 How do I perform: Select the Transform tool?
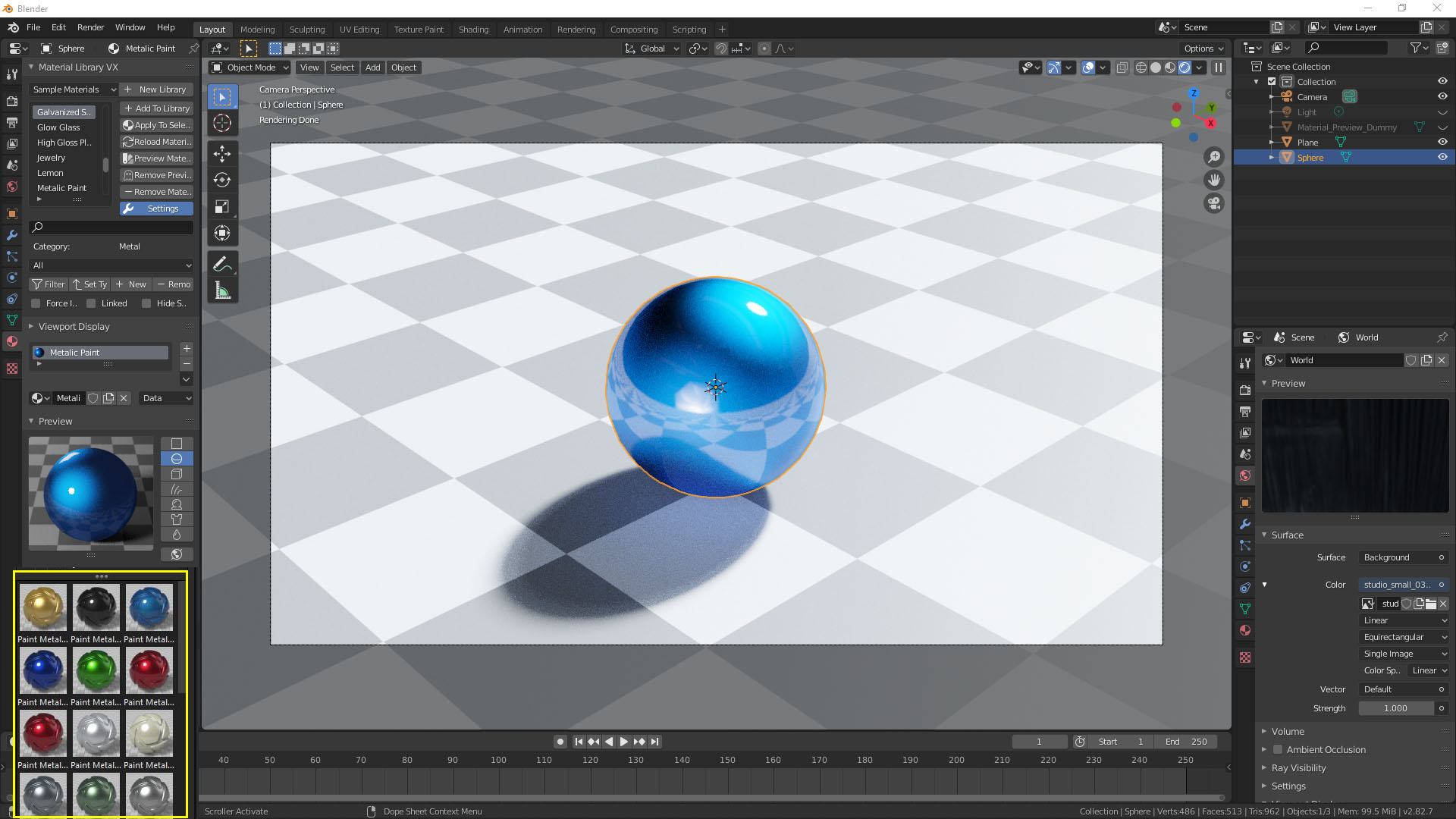(222, 234)
